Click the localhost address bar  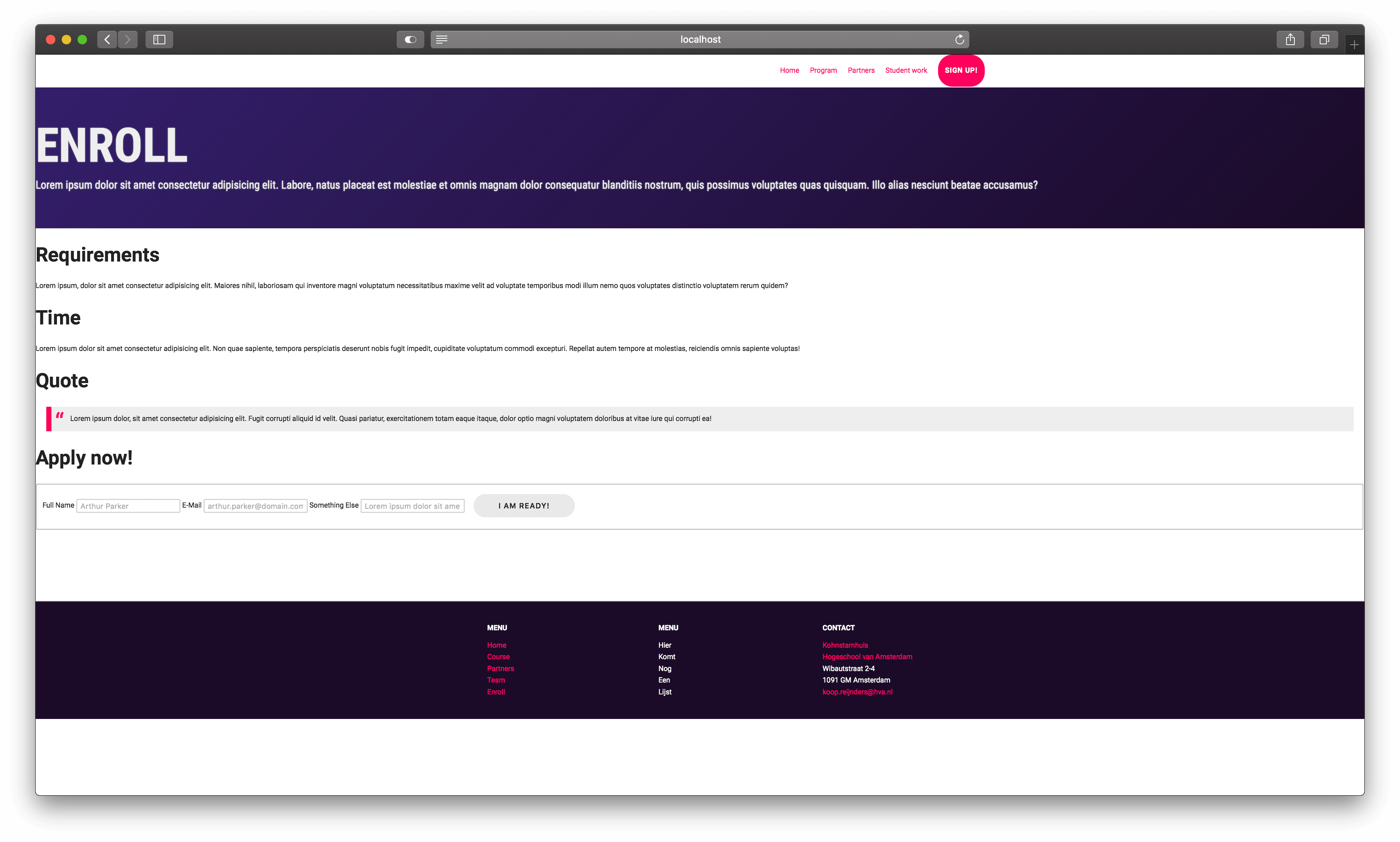pos(700,39)
